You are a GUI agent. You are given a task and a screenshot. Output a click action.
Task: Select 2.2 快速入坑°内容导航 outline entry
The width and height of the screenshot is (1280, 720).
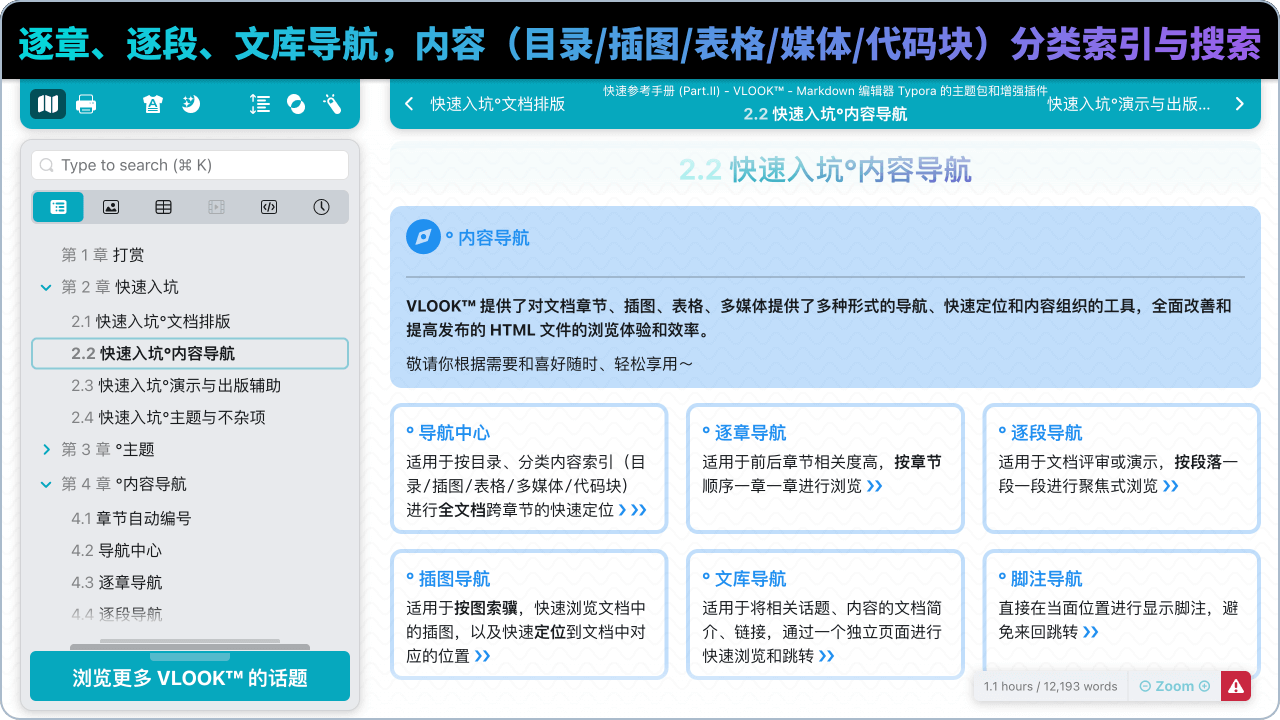point(190,353)
